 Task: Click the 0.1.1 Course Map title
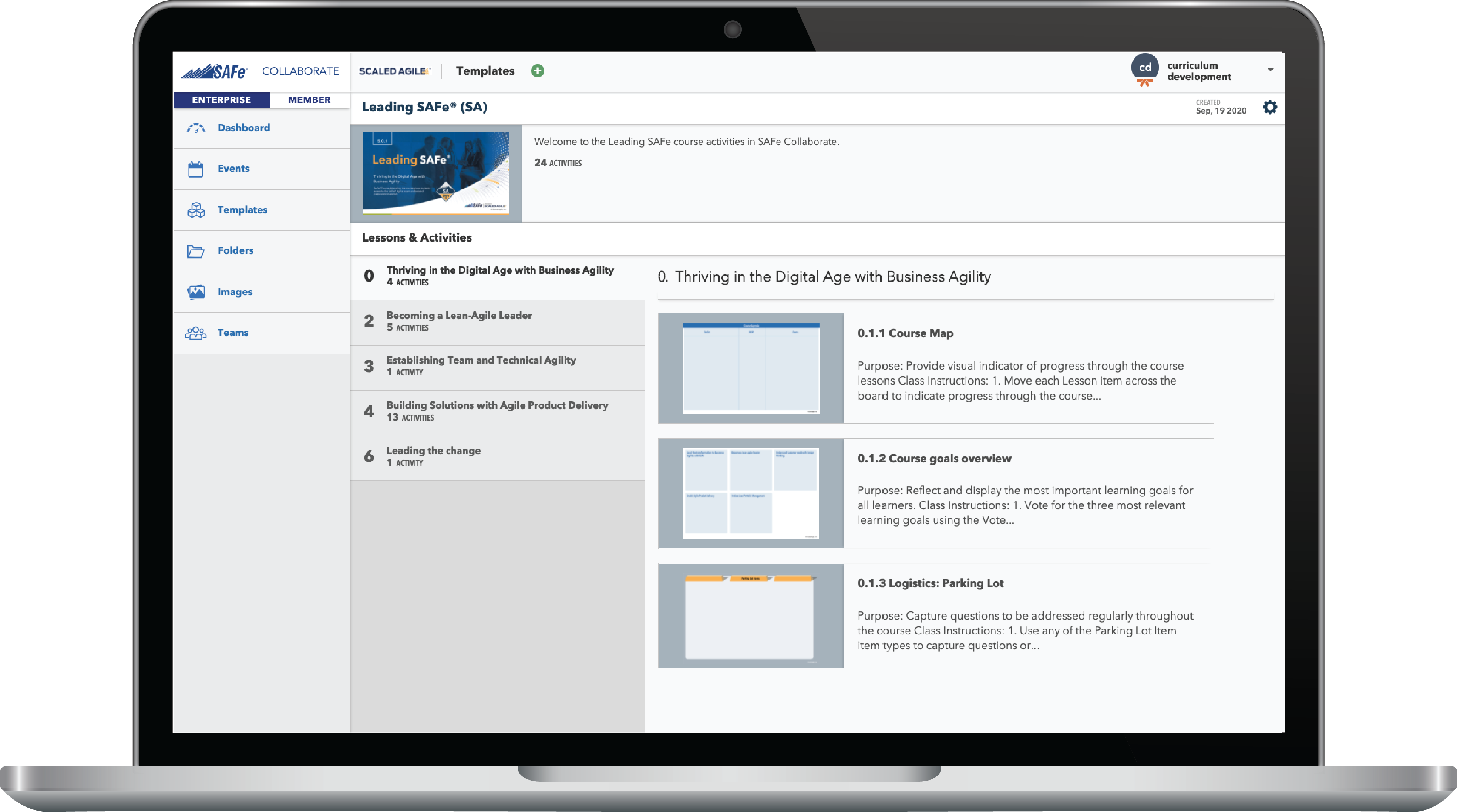tap(905, 333)
